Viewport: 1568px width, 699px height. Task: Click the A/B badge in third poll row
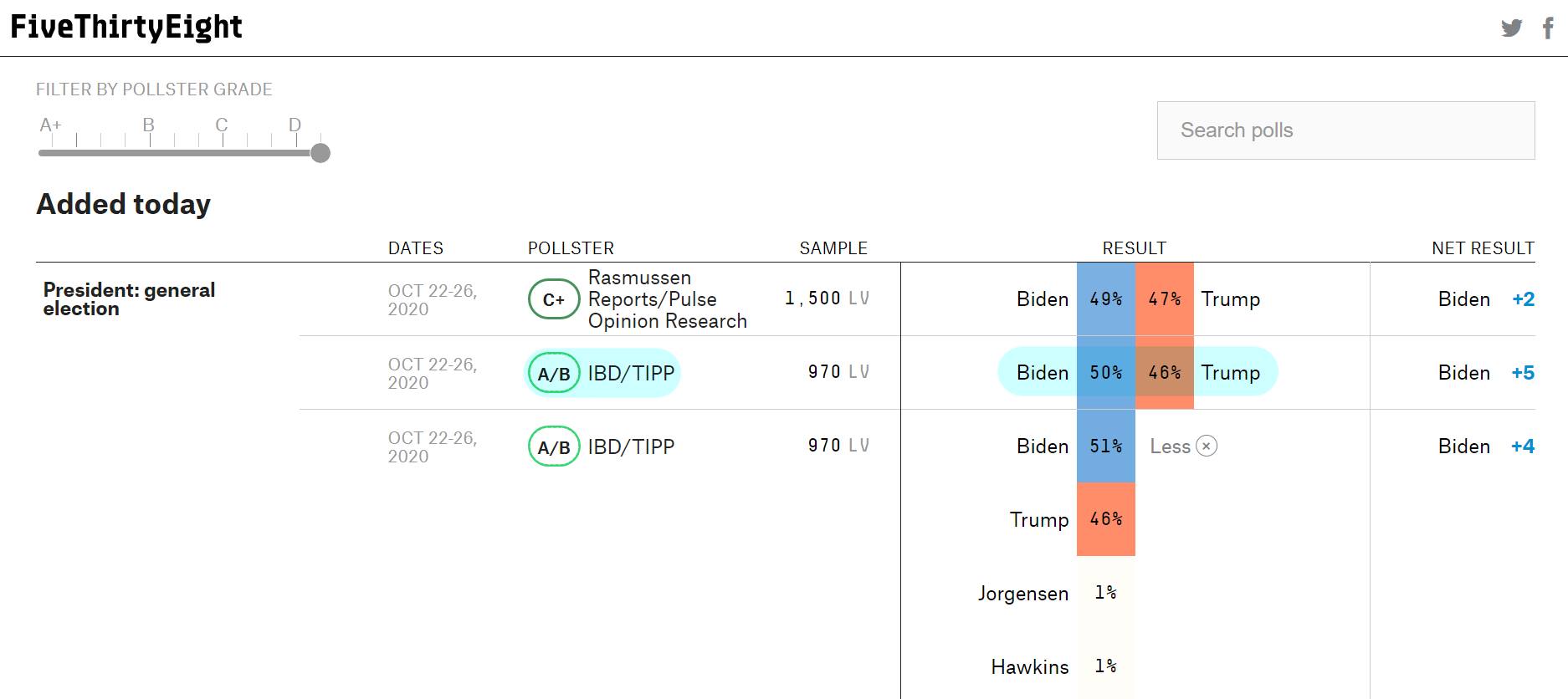pyautogui.click(x=554, y=446)
